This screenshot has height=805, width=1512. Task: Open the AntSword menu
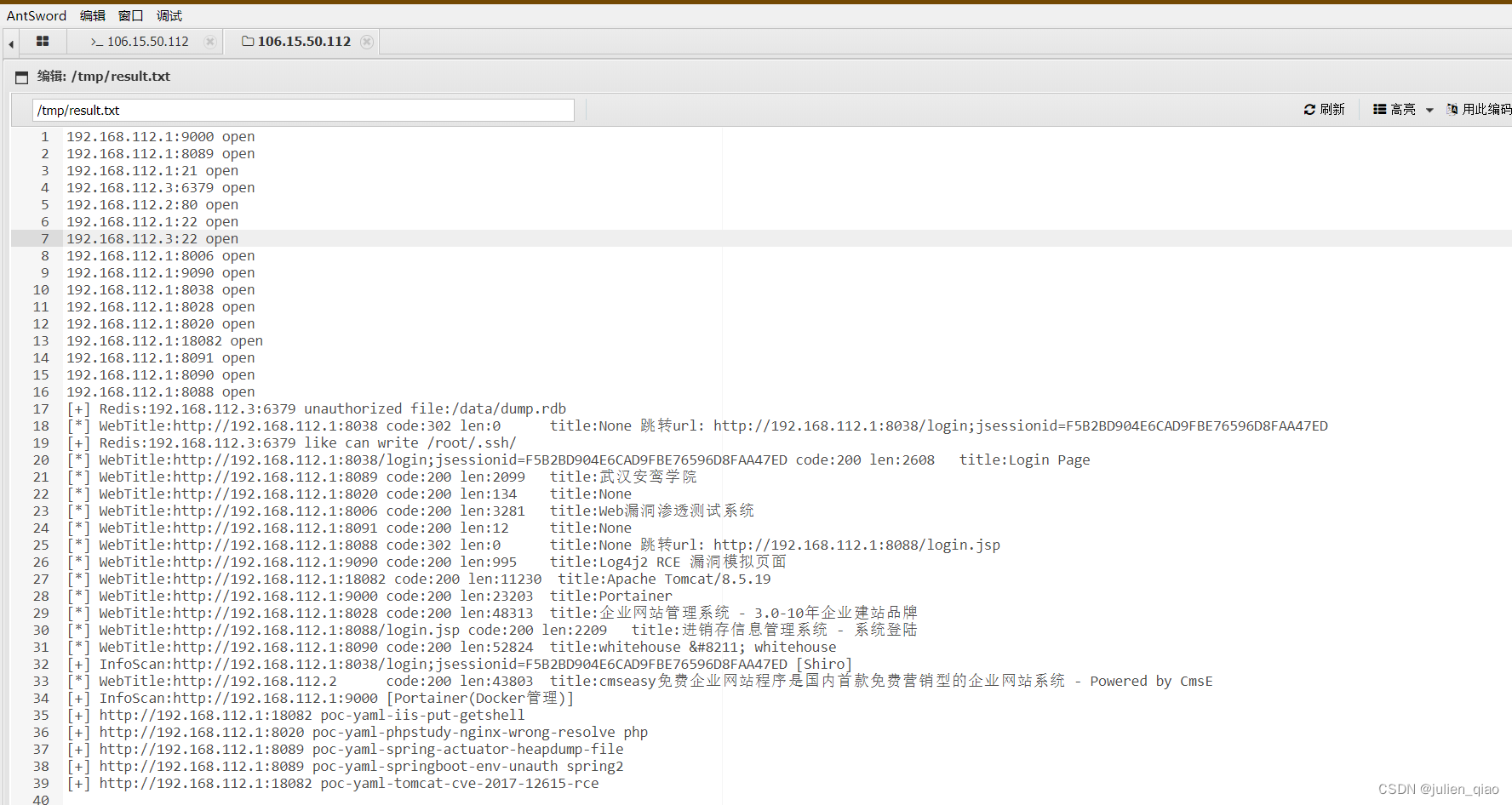point(37,15)
